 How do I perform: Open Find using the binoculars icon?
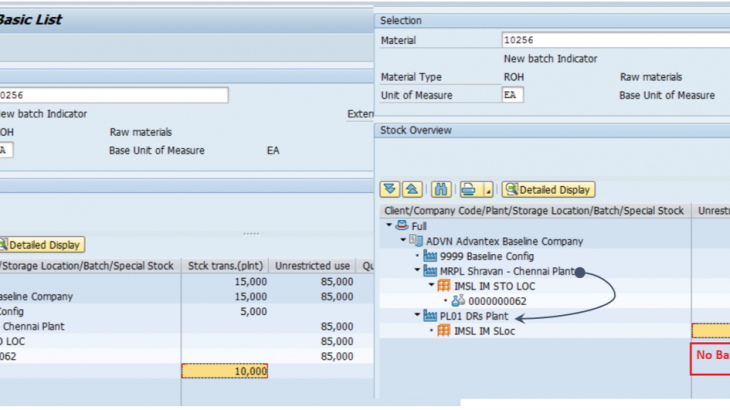click(439, 189)
